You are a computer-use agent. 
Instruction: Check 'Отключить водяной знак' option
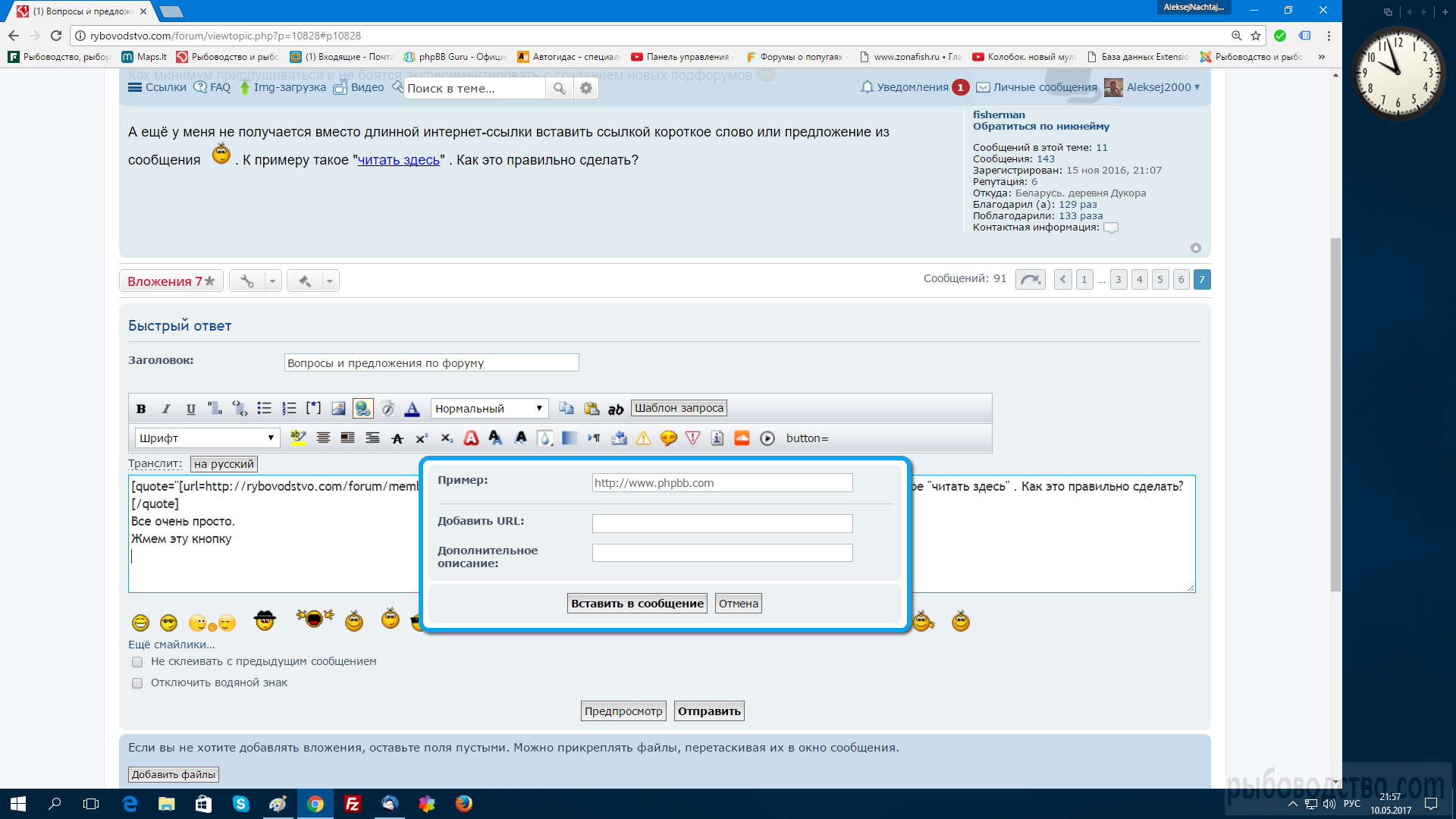137,683
